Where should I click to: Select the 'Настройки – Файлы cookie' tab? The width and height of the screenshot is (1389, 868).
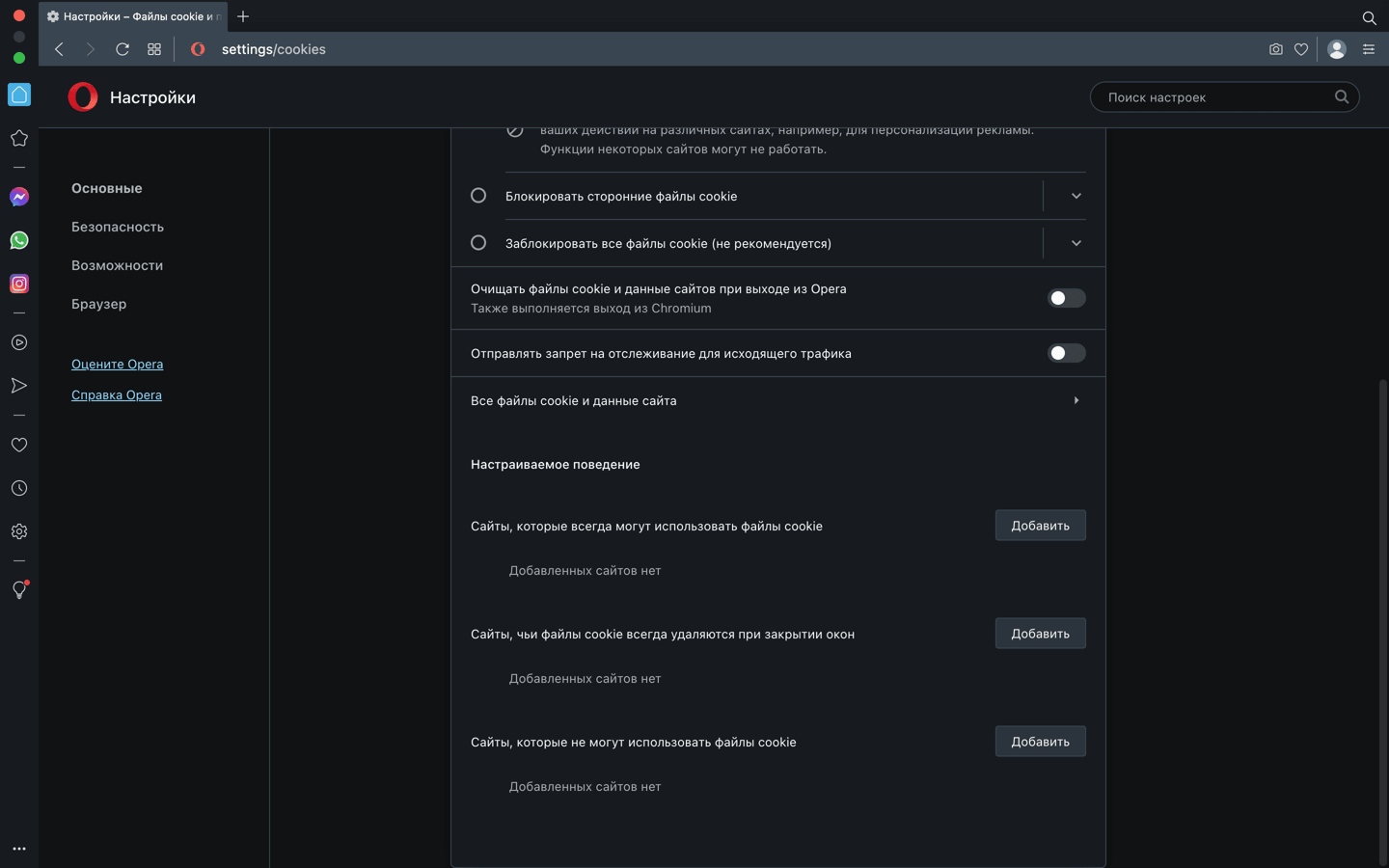coord(133,16)
